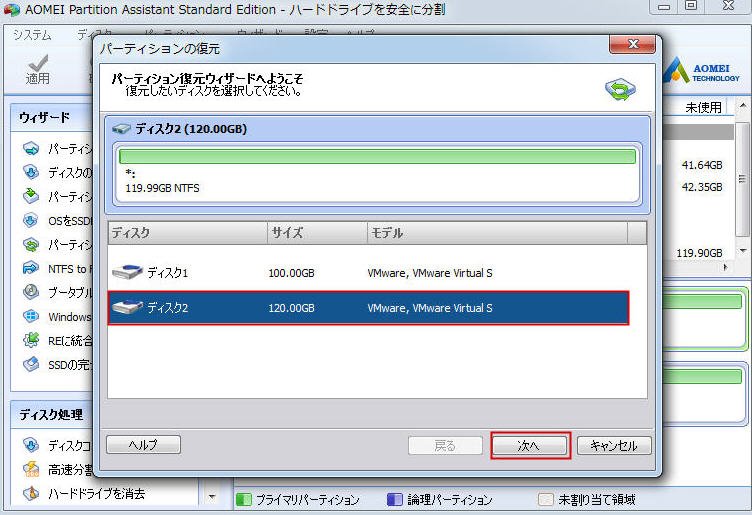
Task: Click the プライマリパーティション green legend swatch
Action: click(x=244, y=500)
